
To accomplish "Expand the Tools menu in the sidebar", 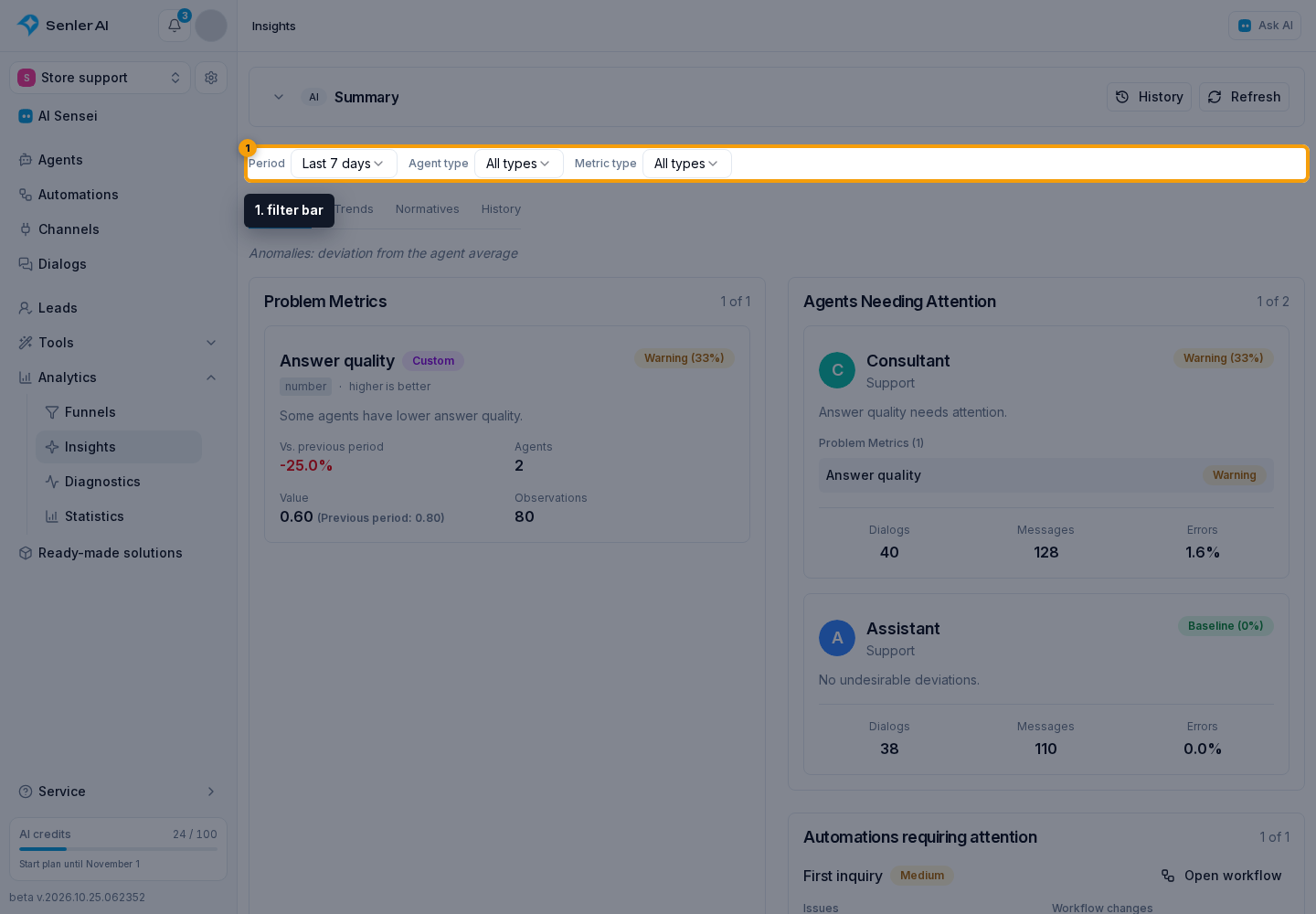I will pos(119,343).
